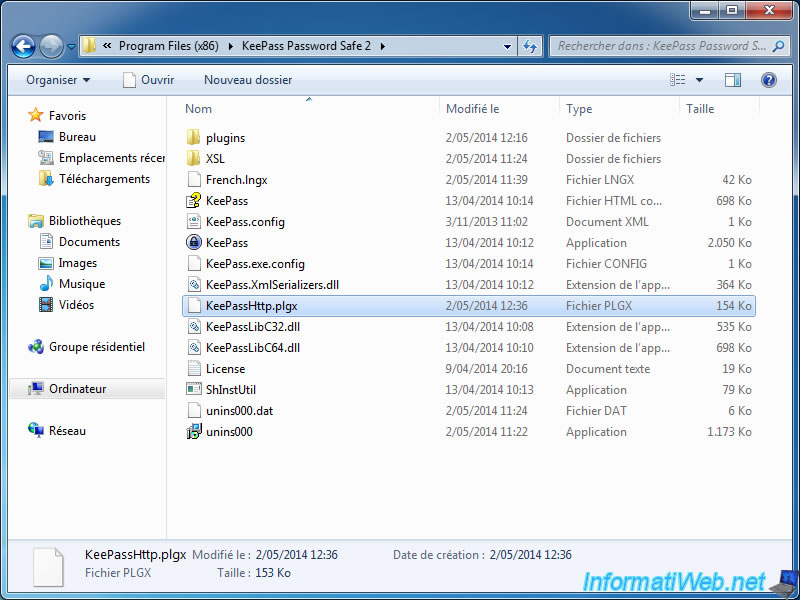Select the KeePass.XmlSerializers.dll icon
The image size is (800, 600).
tap(193, 284)
